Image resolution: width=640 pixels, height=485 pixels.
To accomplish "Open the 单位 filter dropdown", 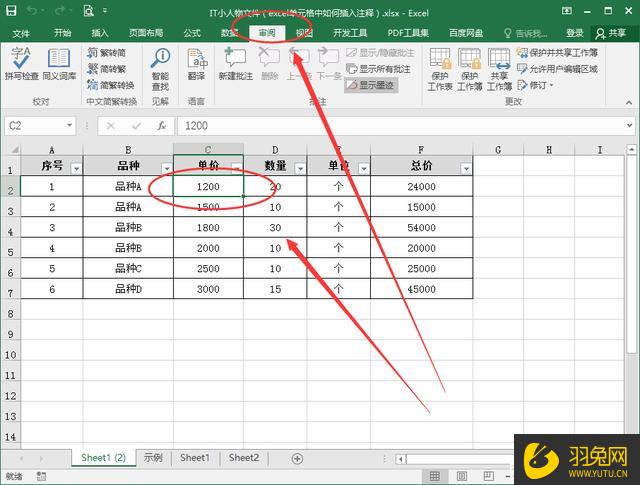I will pos(364,169).
